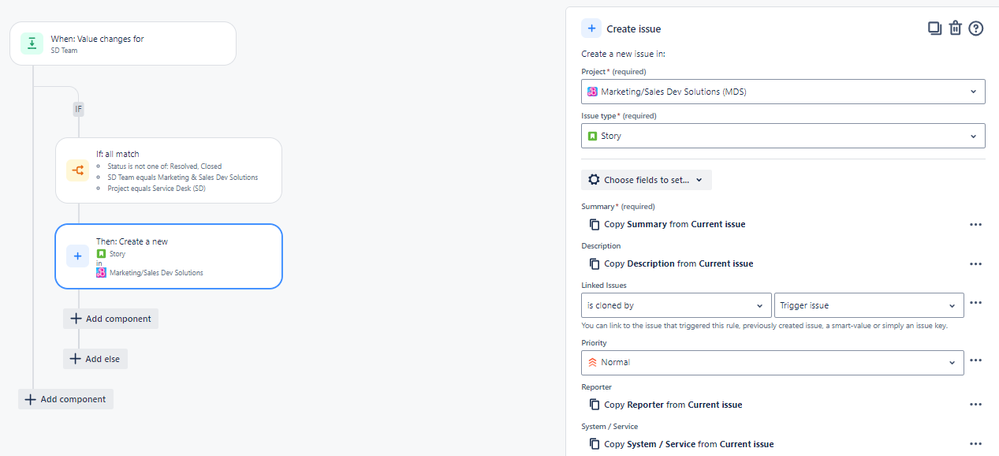Select the If: all match condition card
999x456 pixels.
[x=168, y=170]
